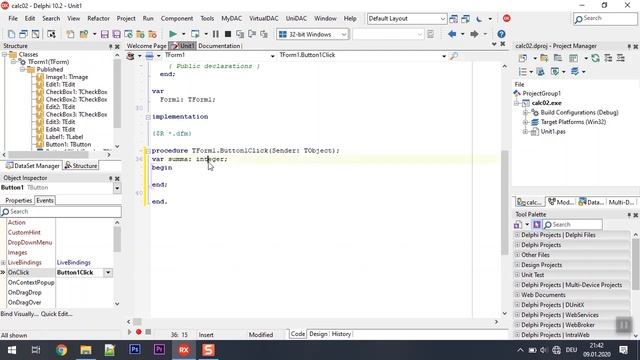Screen dimensions: 640x360
Task: Click the macro playback triangle icon
Action: [x=129, y=332]
